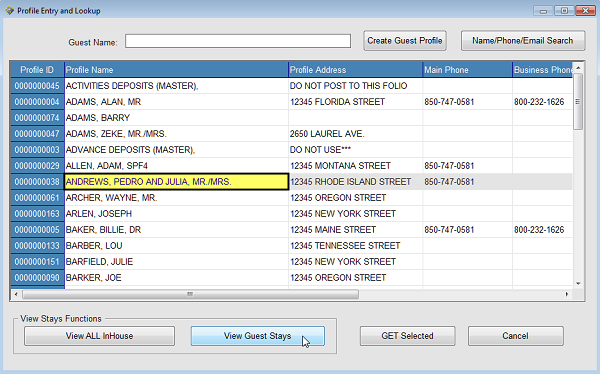This screenshot has height=374, width=600.
Task: Select BARFIELD, JULIE profile name
Action: click(x=176, y=262)
